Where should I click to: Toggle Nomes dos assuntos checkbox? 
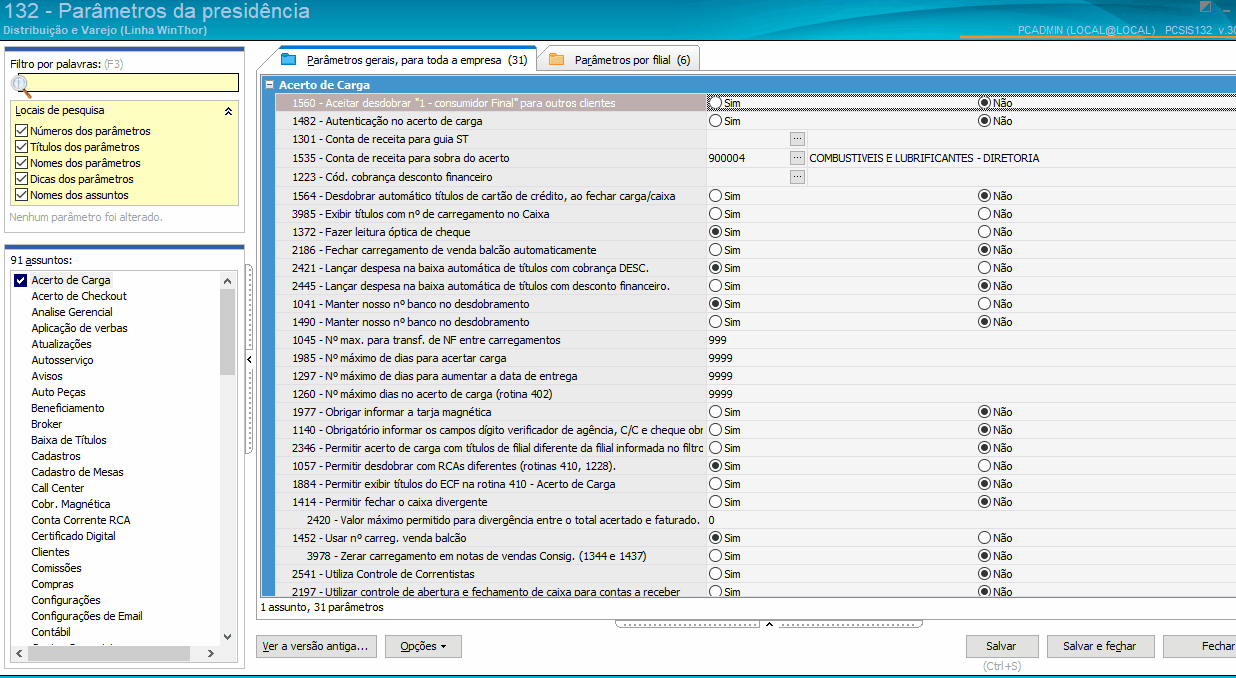[21, 195]
